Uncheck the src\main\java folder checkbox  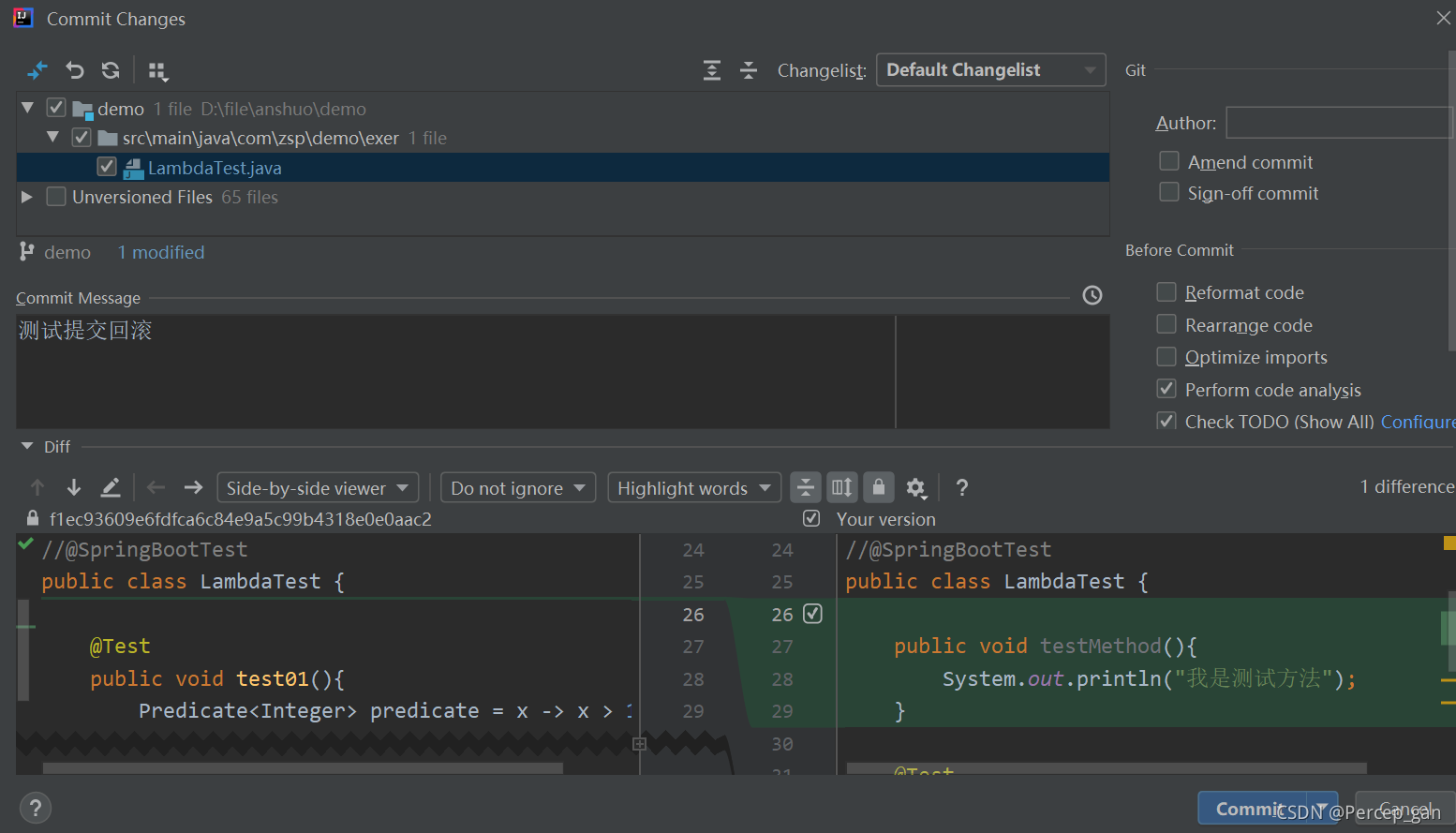click(x=82, y=138)
